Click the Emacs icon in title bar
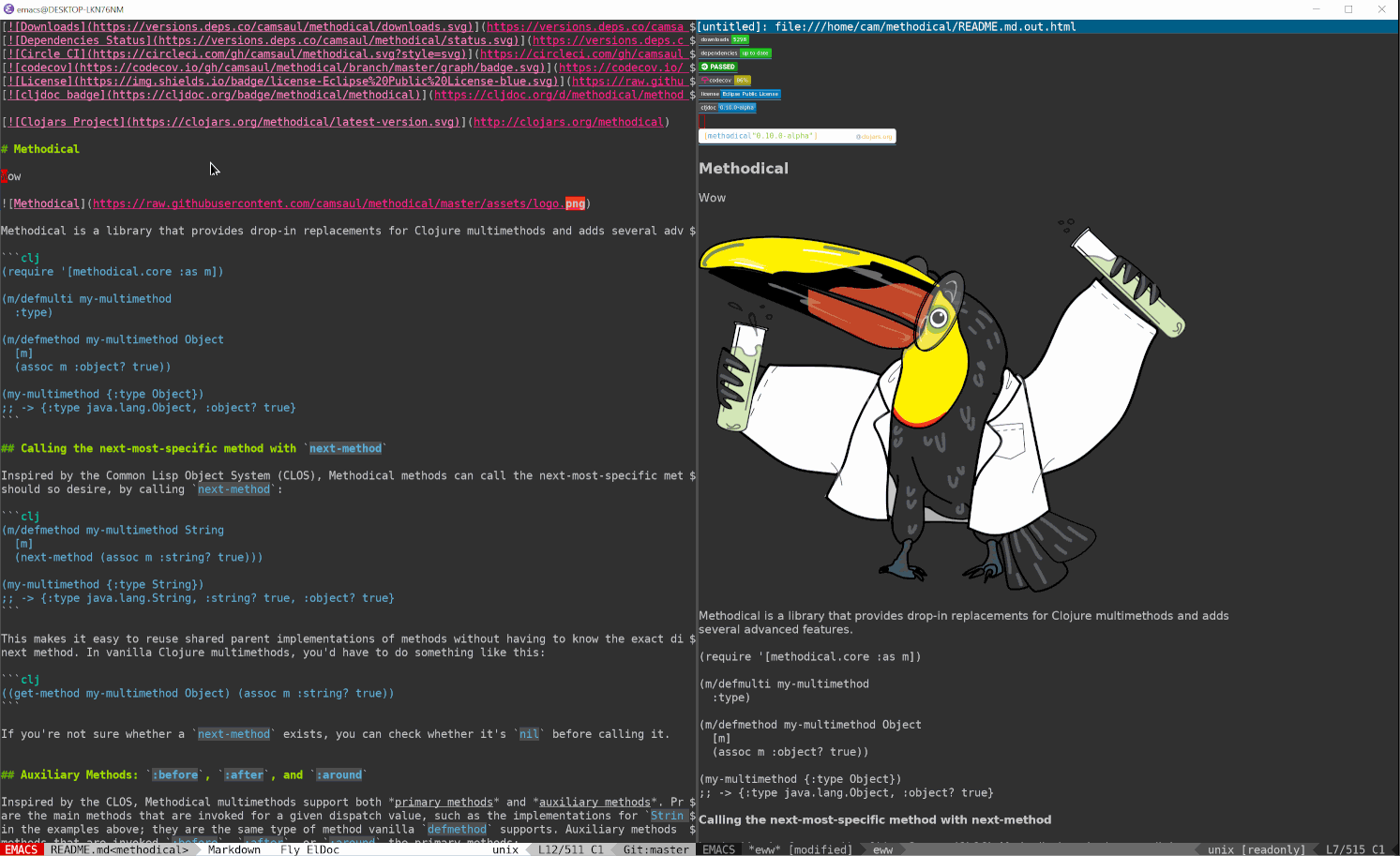 tap(8, 9)
